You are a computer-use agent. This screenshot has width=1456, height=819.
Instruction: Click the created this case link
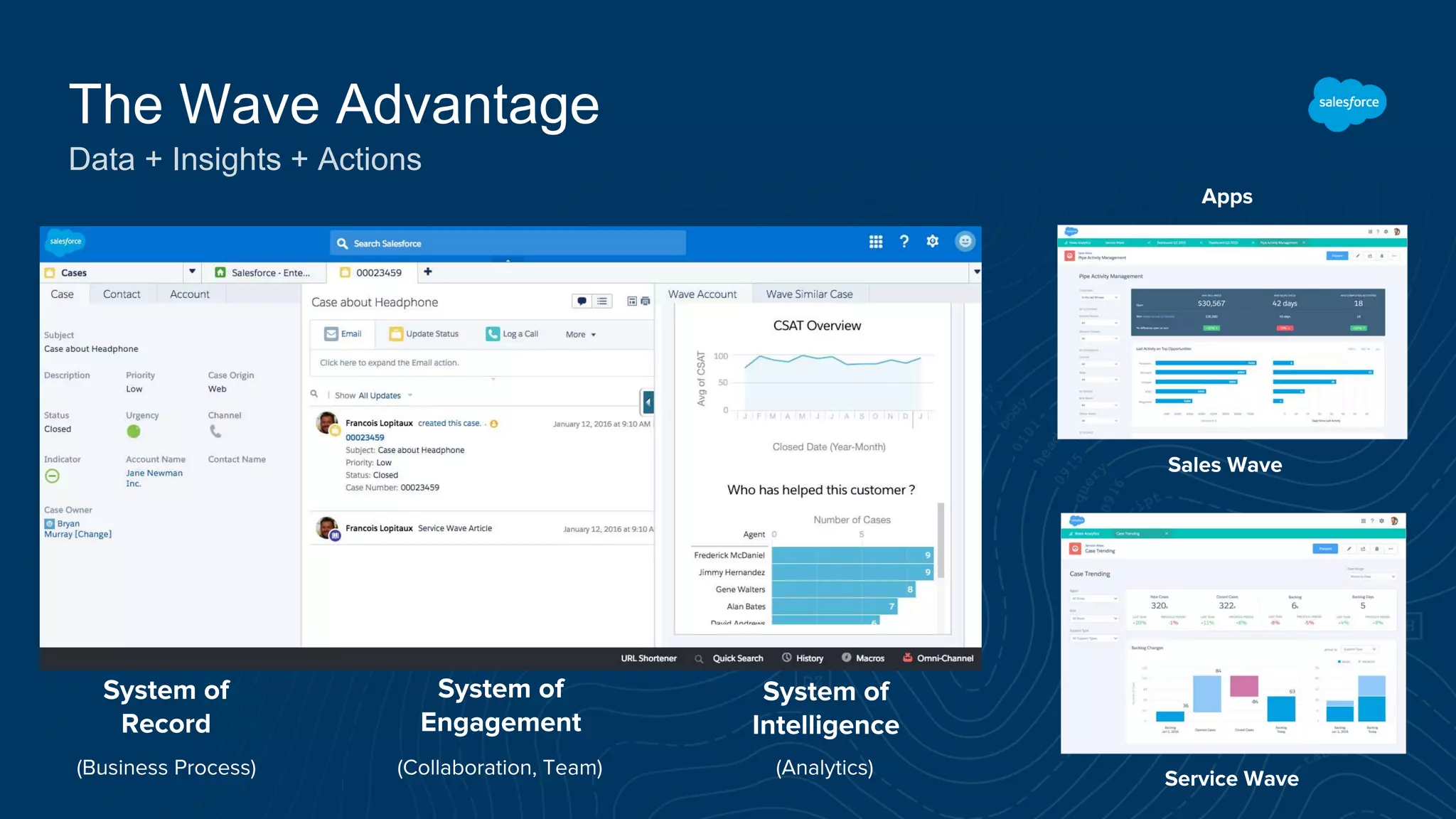449,423
